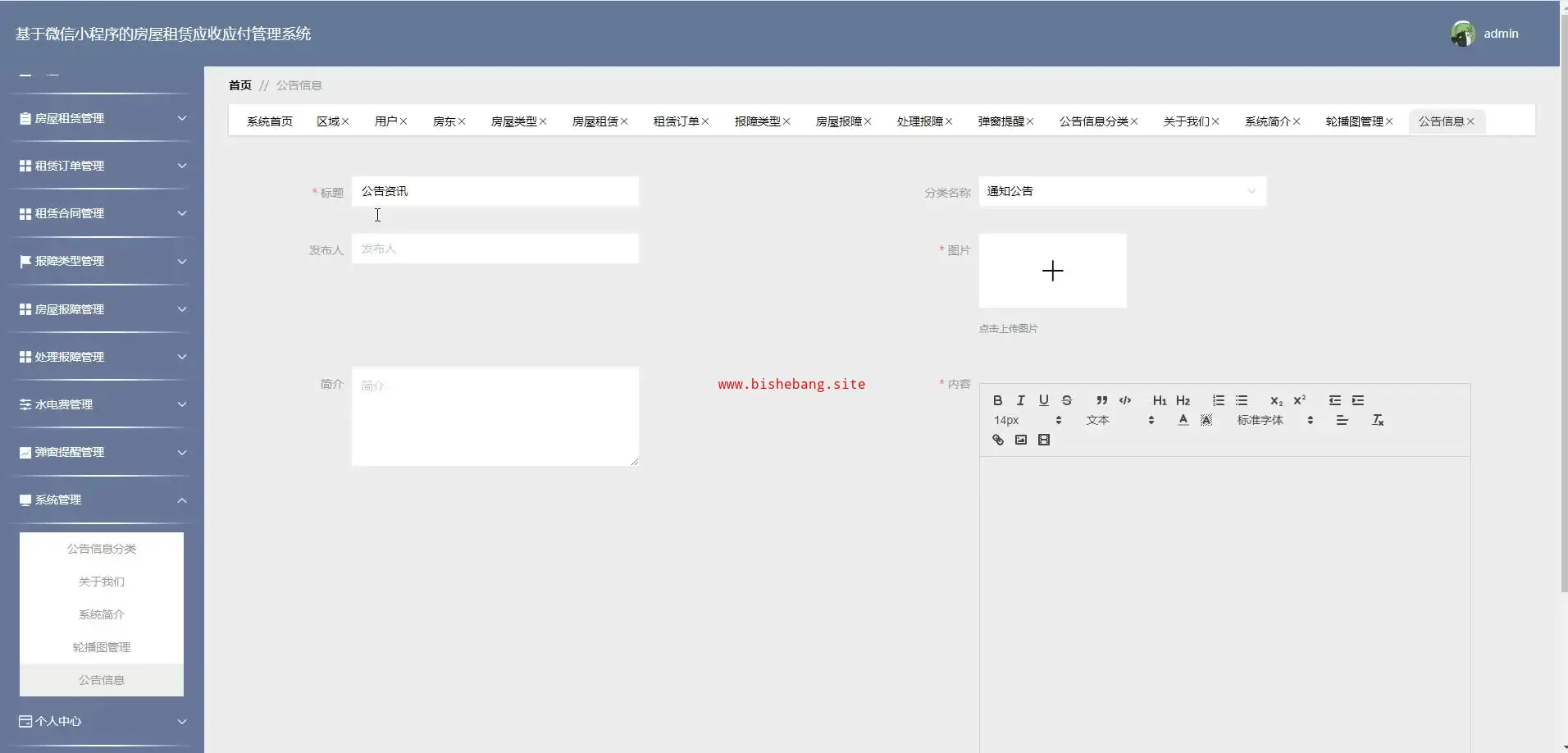Insert an ordered numbered list
Screen dimensions: 1568x753
pyautogui.click(x=1218, y=400)
